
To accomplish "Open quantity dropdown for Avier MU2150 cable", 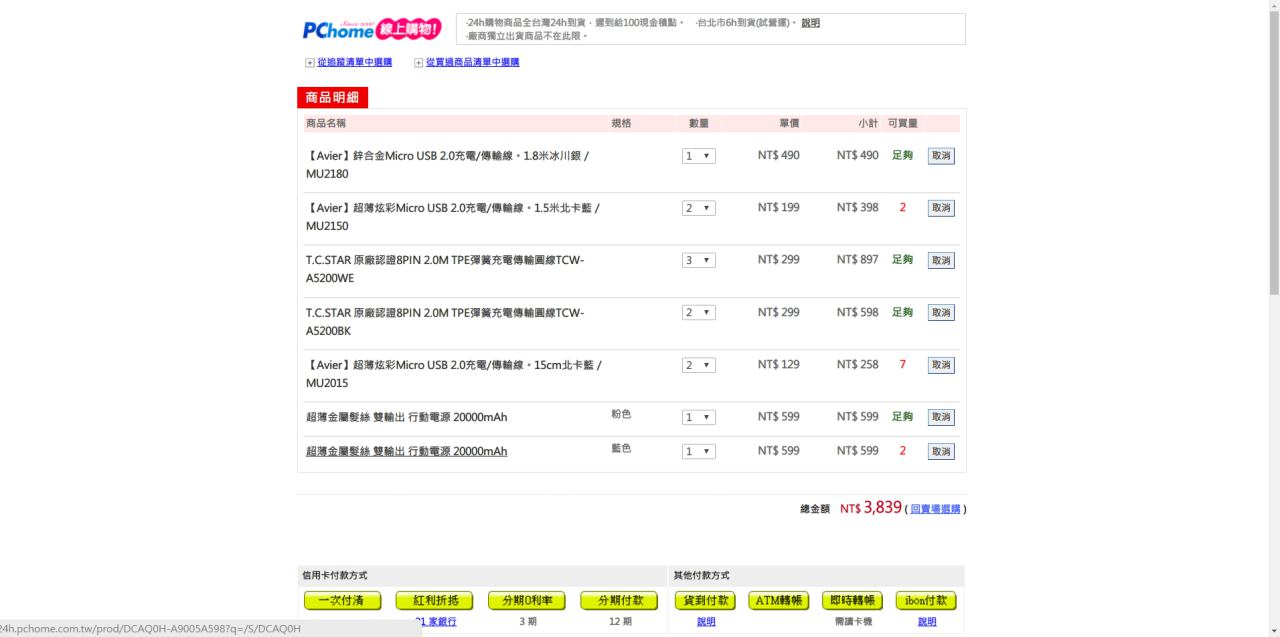I will 699,208.
